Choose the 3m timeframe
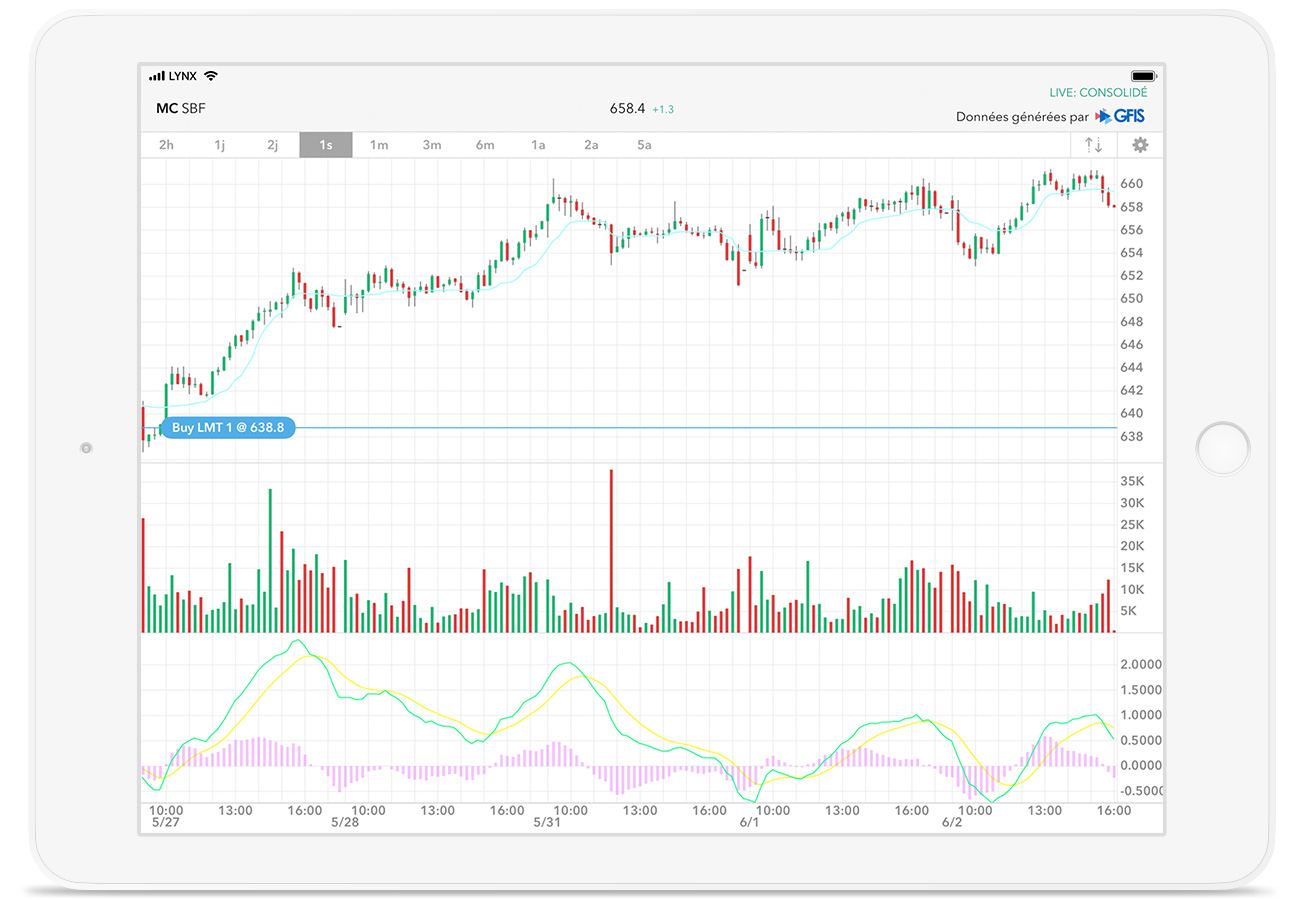1300x900 pixels. tap(432, 145)
